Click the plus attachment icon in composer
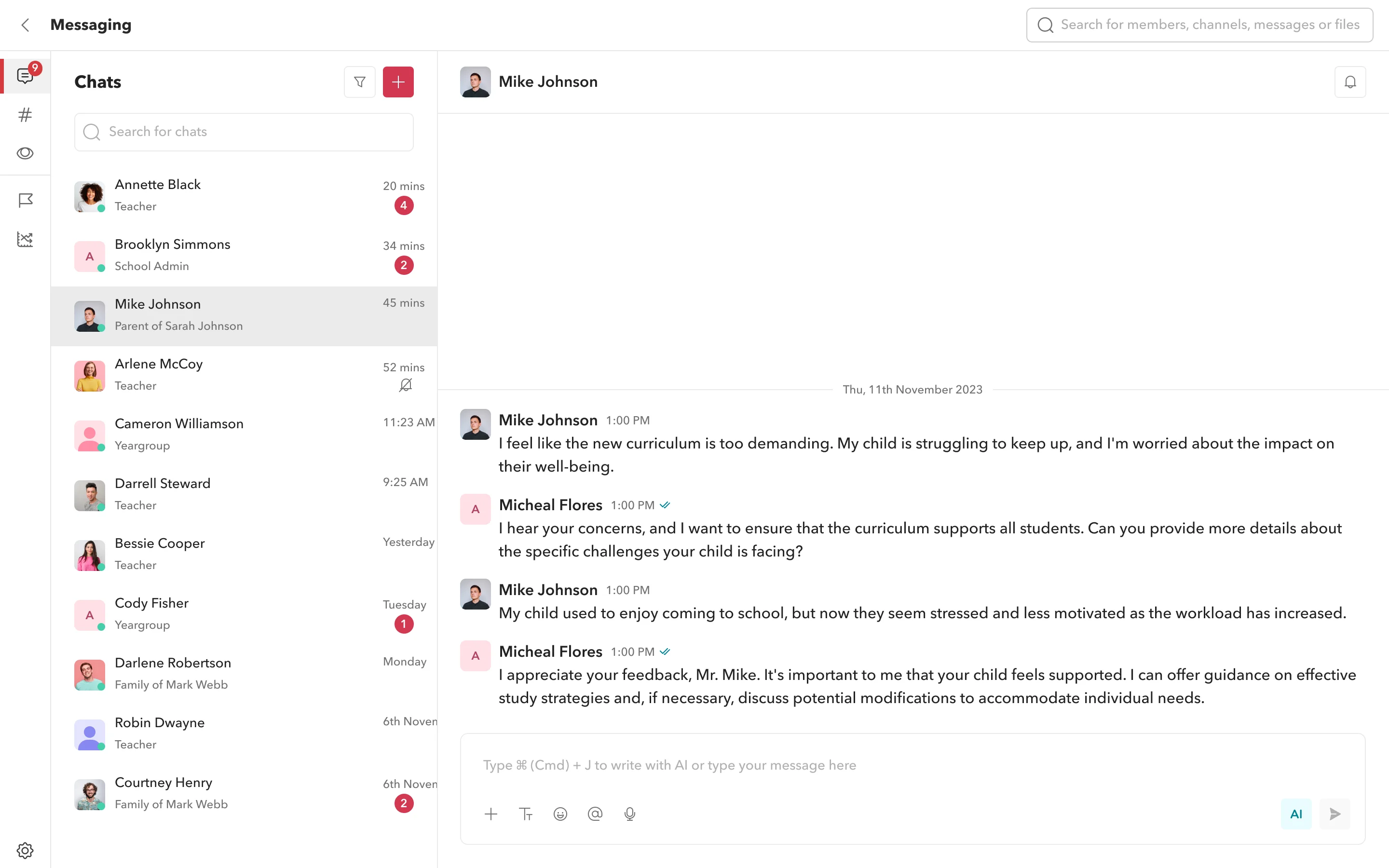The image size is (1389, 868). [491, 814]
